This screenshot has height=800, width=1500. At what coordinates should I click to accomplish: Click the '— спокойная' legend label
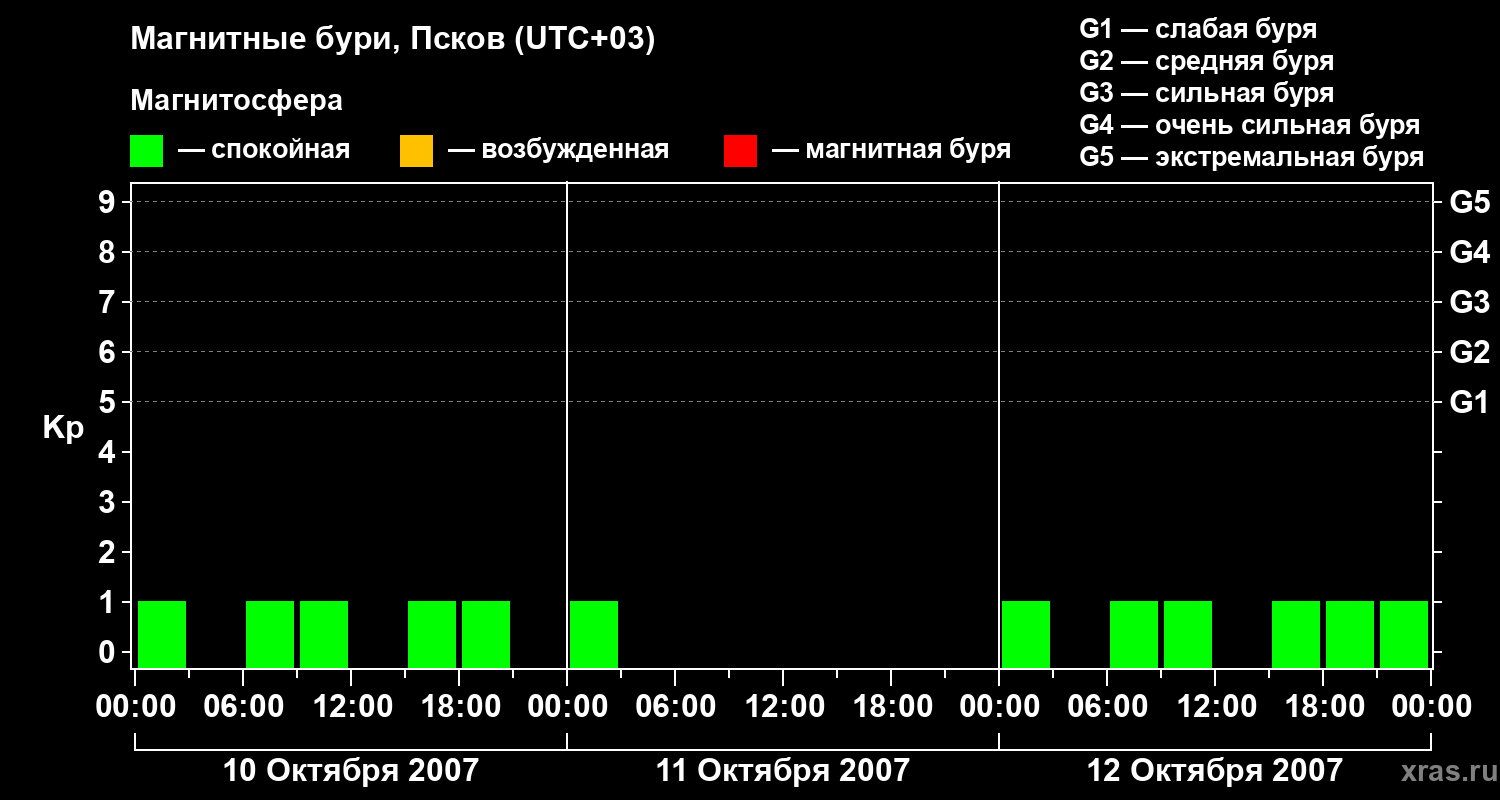[x=264, y=150]
